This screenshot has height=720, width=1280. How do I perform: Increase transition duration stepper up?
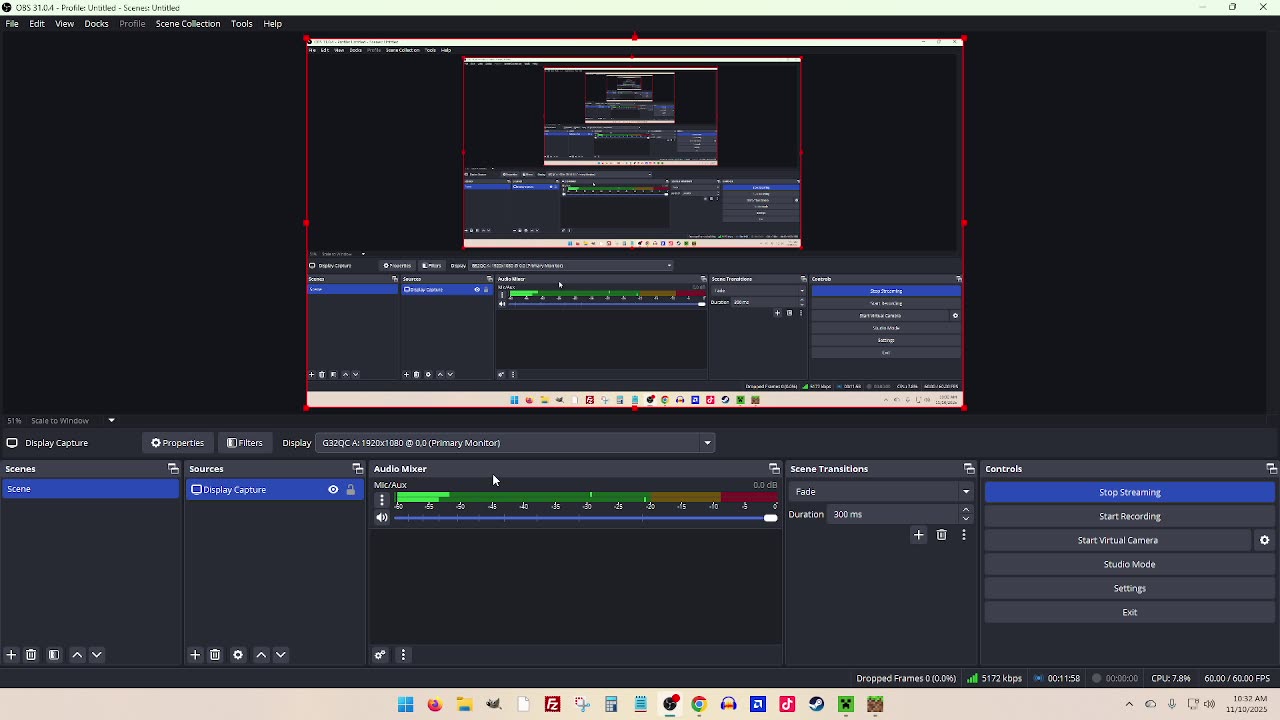966,510
